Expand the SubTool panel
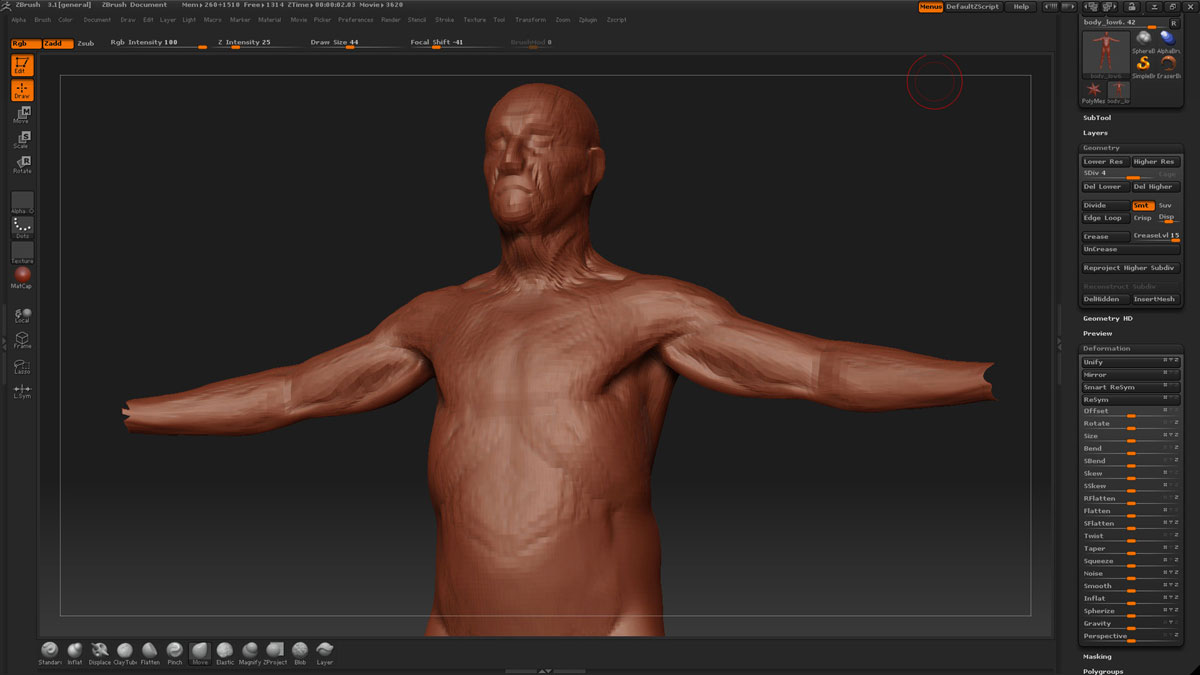 click(x=1097, y=118)
